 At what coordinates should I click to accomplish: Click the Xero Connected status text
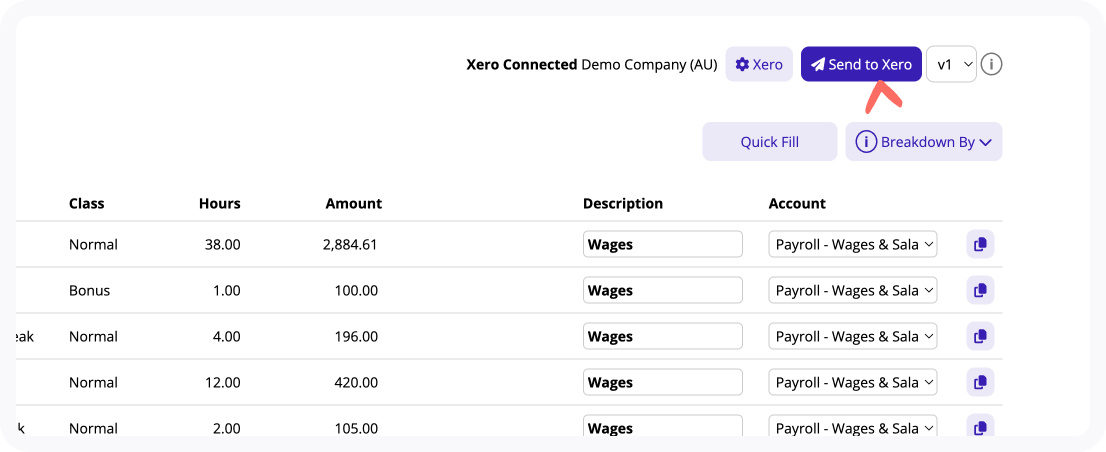[x=522, y=64]
